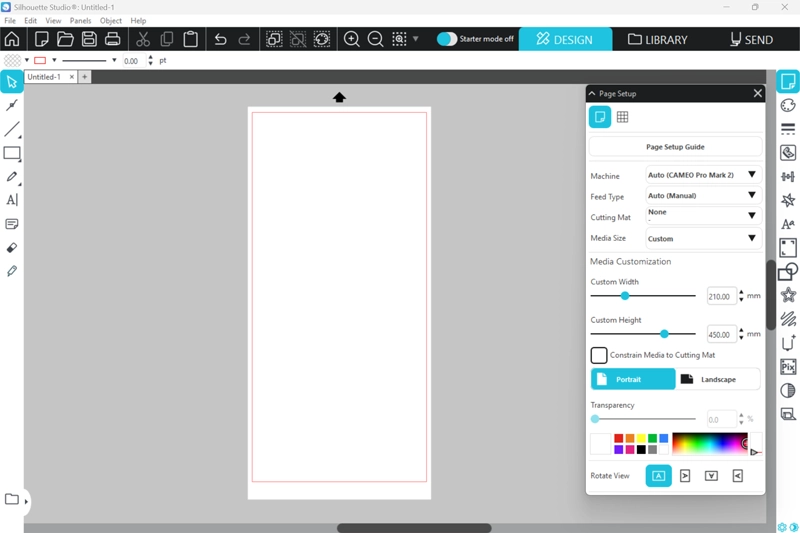The width and height of the screenshot is (800, 533).
Task: Click the Page Setup Guide button
Action: click(x=675, y=147)
